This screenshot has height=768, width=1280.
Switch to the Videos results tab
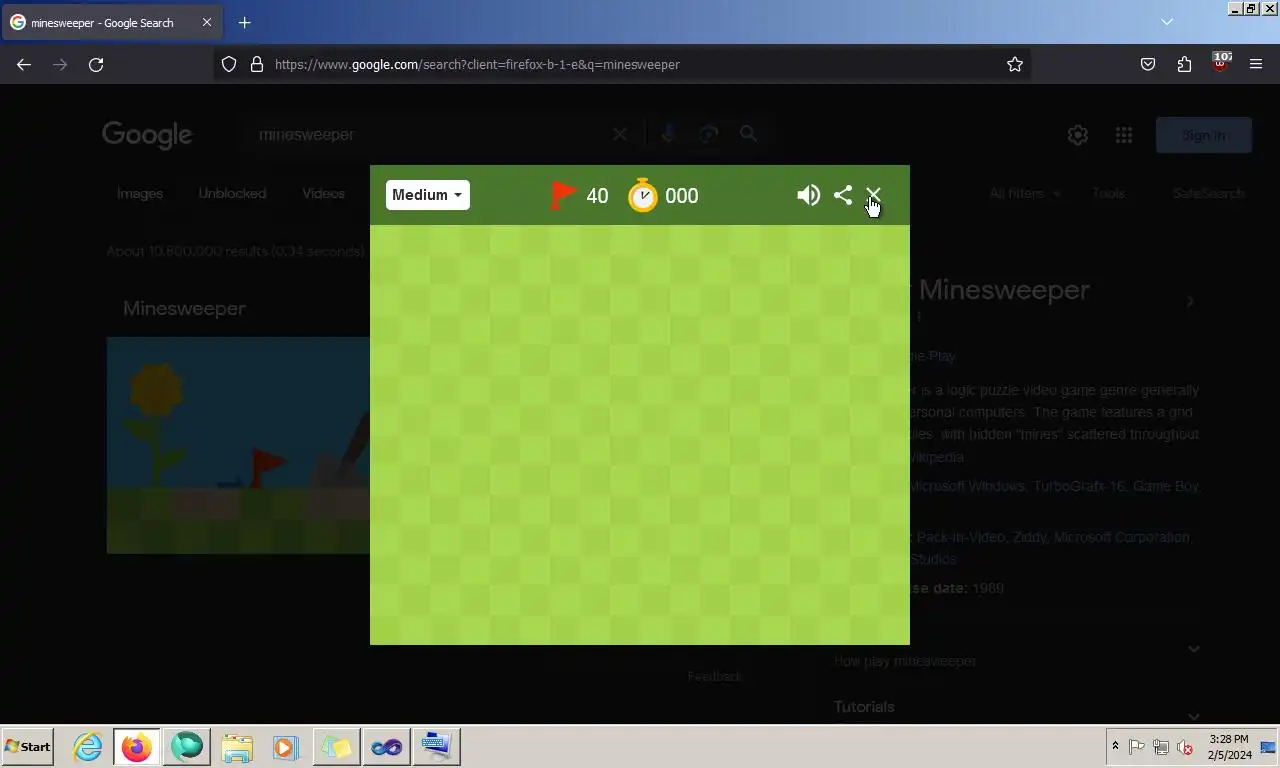[323, 193]
